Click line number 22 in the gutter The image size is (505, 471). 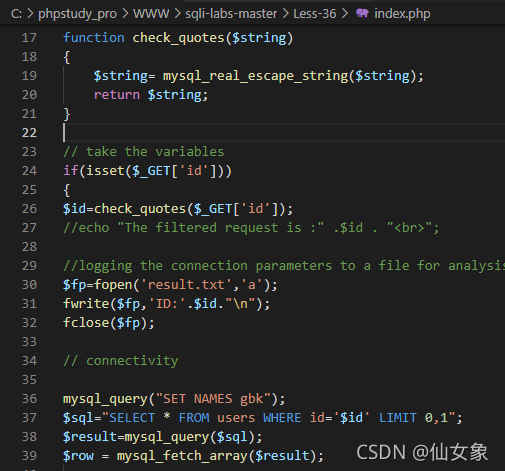click(29, 133)
